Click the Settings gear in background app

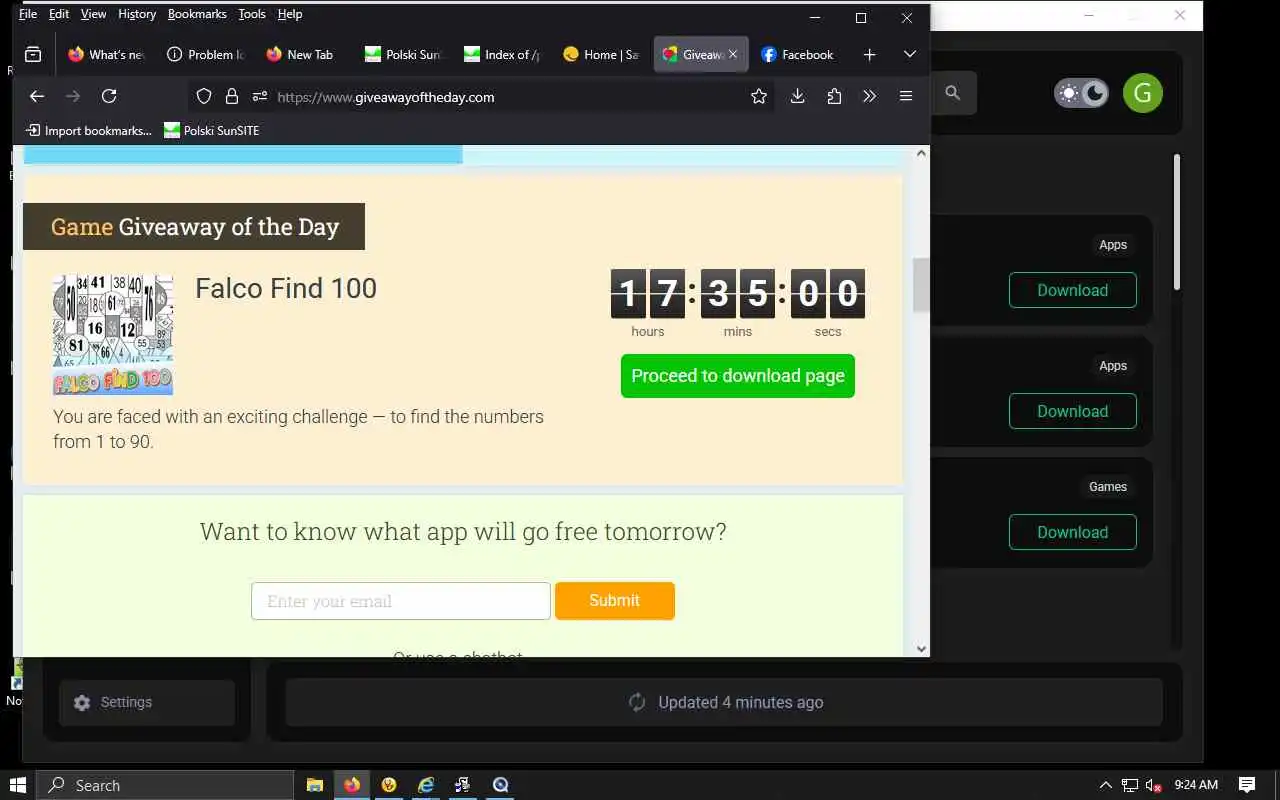(82, 702)
